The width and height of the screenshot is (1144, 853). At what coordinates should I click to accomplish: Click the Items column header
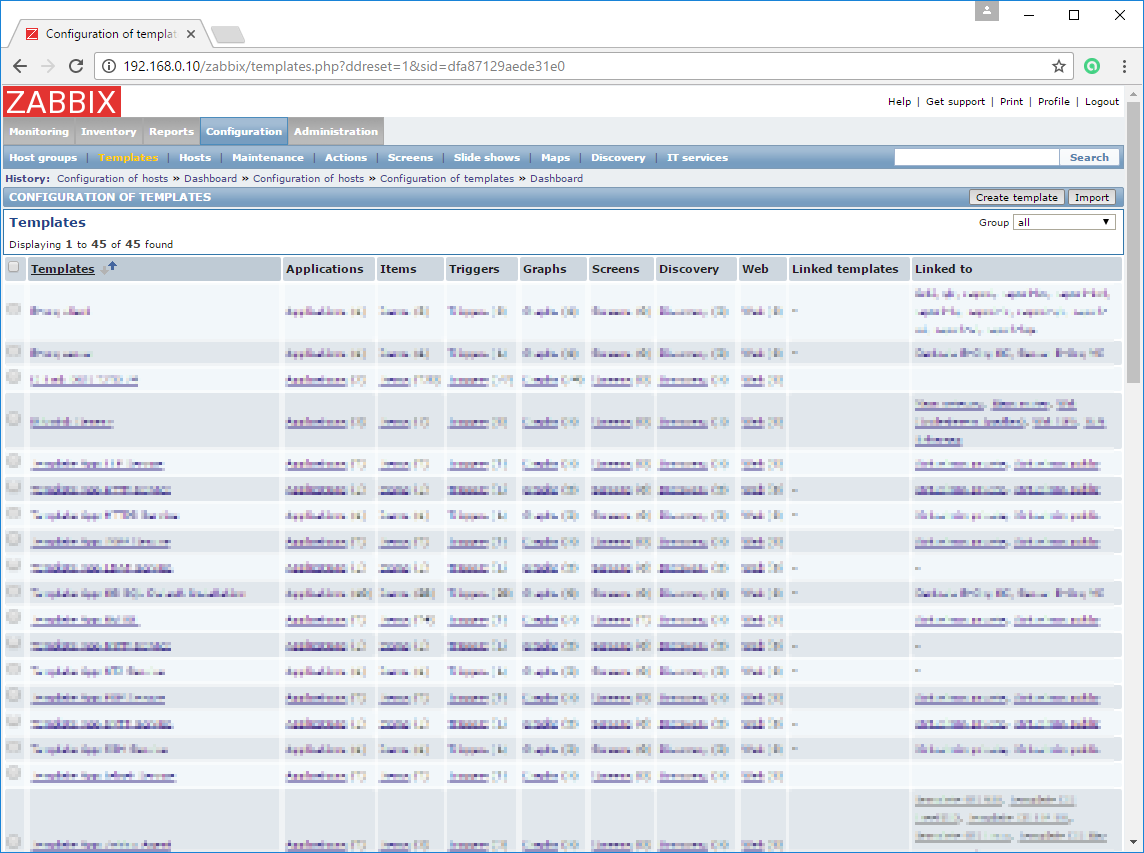click(x=398, y=269)
